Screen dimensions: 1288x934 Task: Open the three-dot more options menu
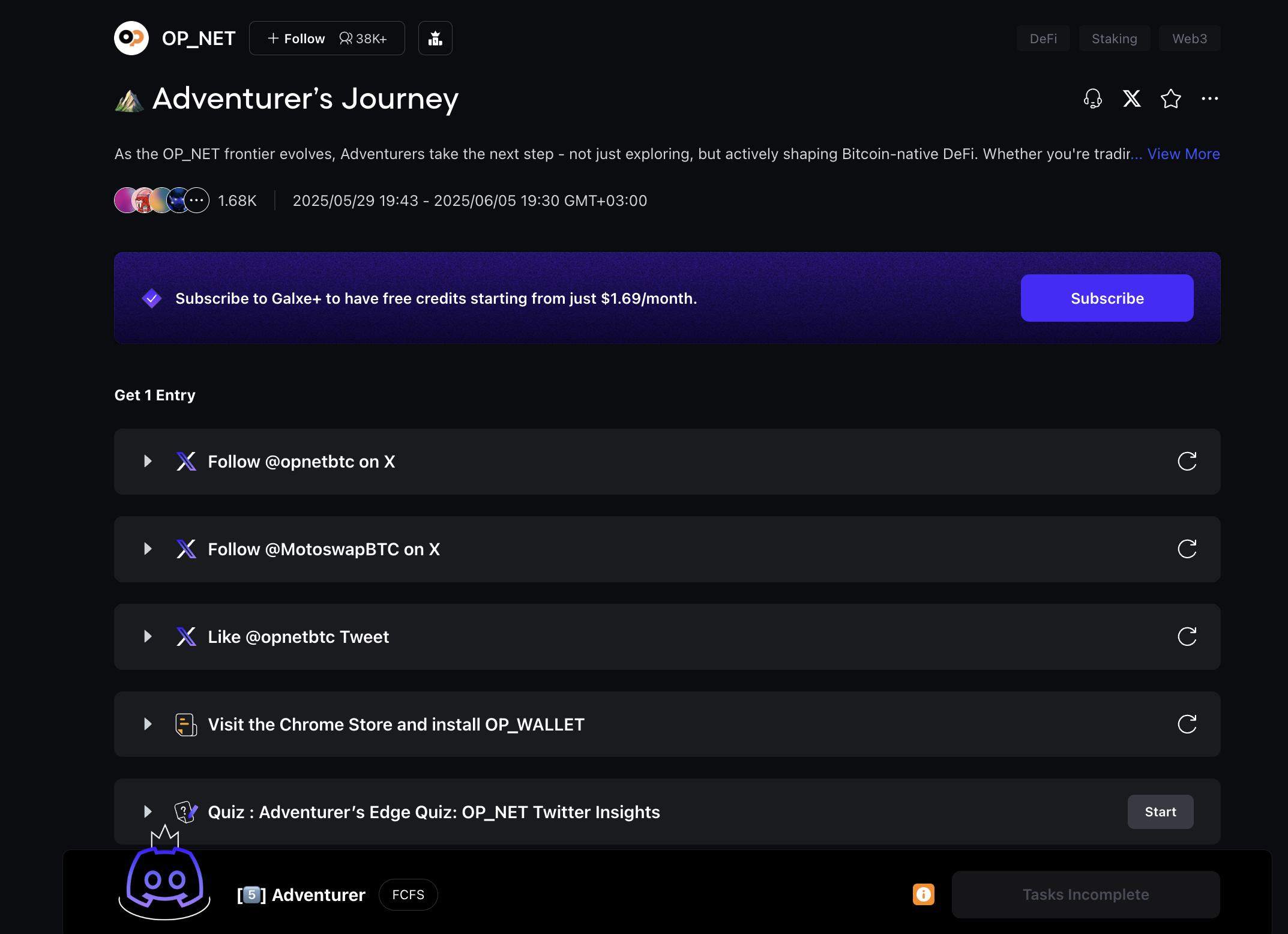pyautogui.click(x=1209, y=98)
